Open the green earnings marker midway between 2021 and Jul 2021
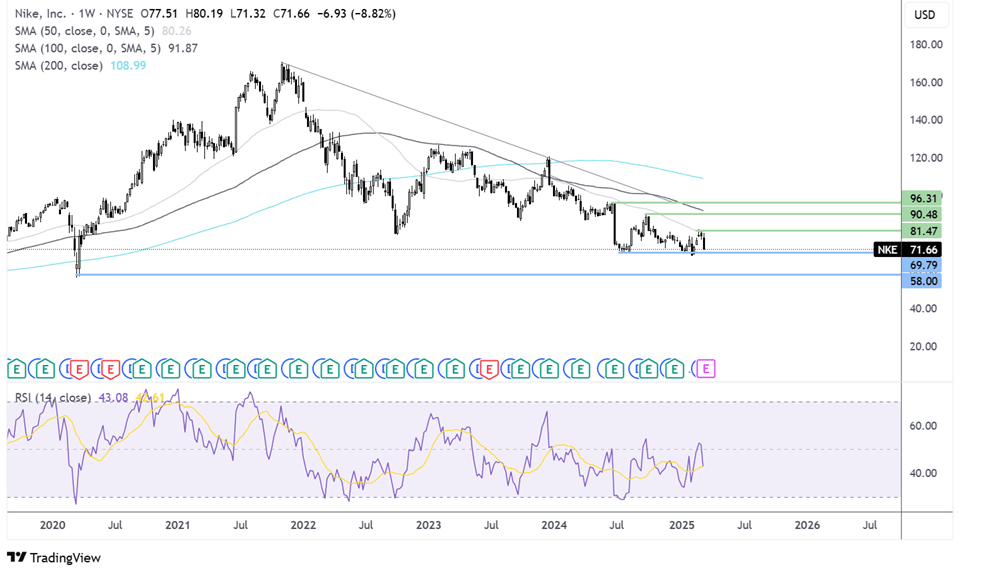The height and width of the screenshot is (575, 985). [x=202, y=369]
